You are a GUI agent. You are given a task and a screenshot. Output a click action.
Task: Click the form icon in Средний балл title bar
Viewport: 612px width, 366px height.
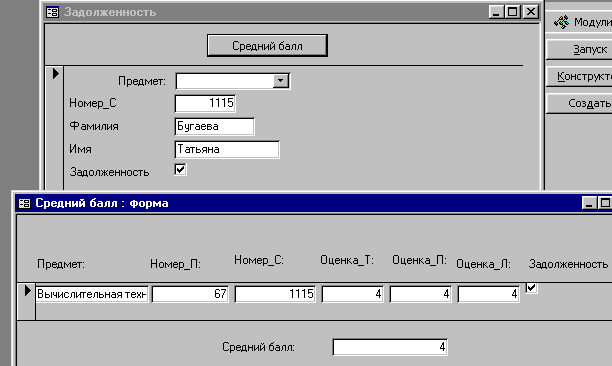(x=25, y=203)
